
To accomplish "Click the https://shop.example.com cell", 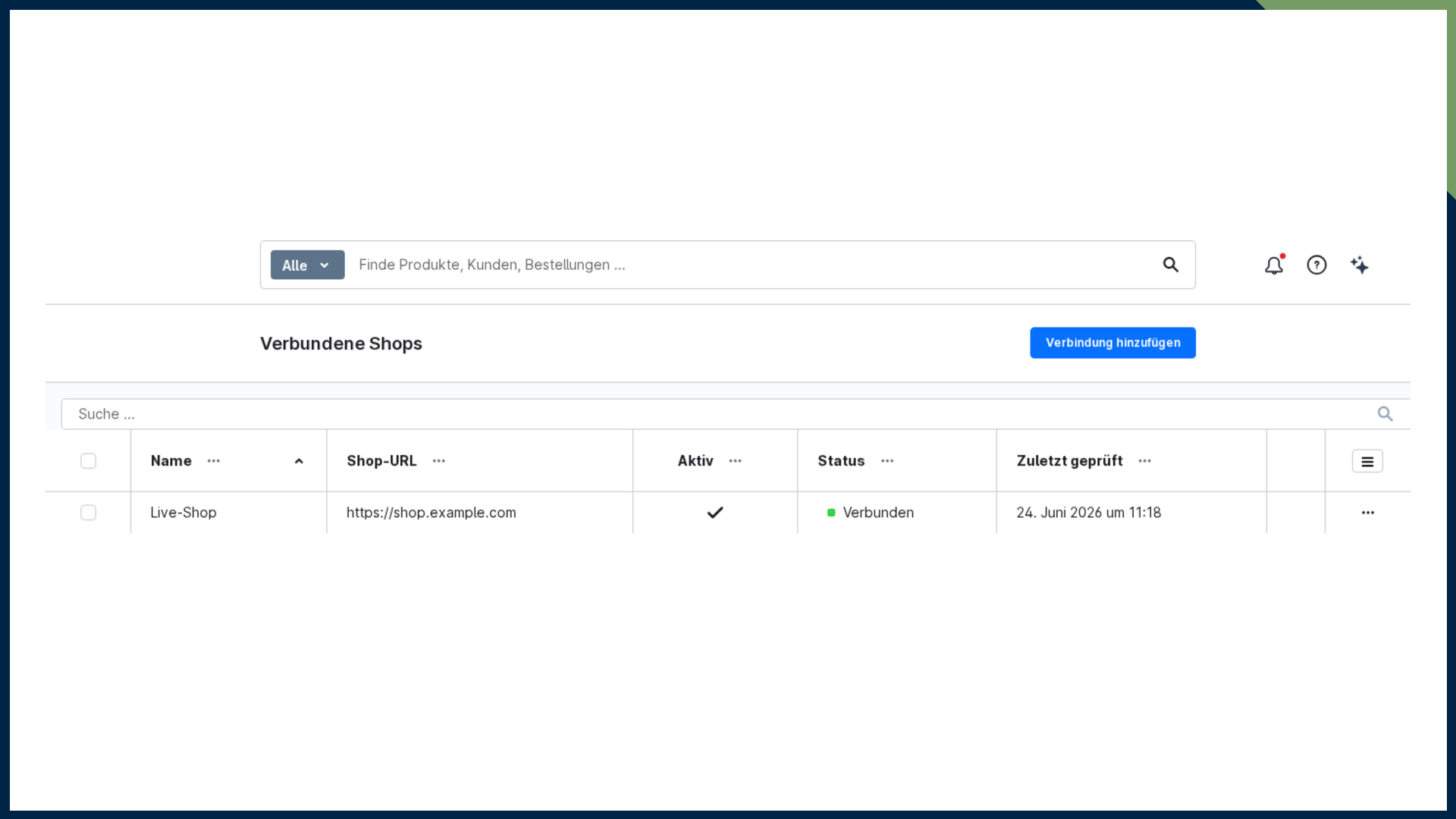I will [x=480, y=513].
